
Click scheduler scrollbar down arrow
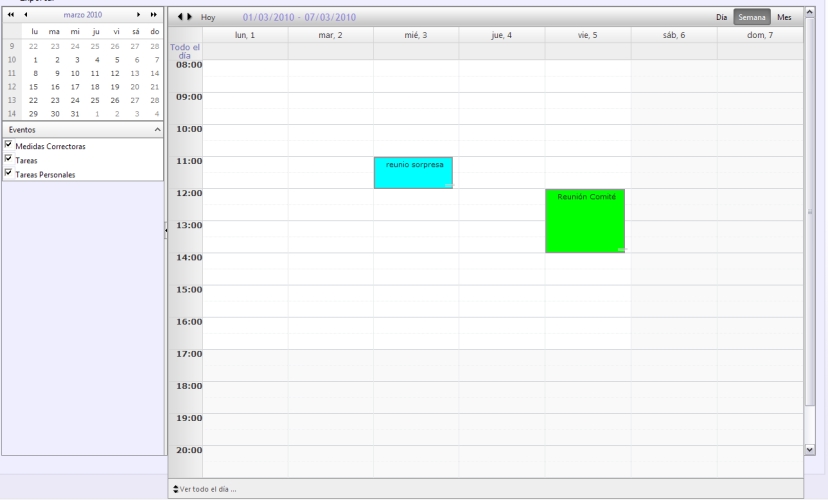(x=810, y=449)
